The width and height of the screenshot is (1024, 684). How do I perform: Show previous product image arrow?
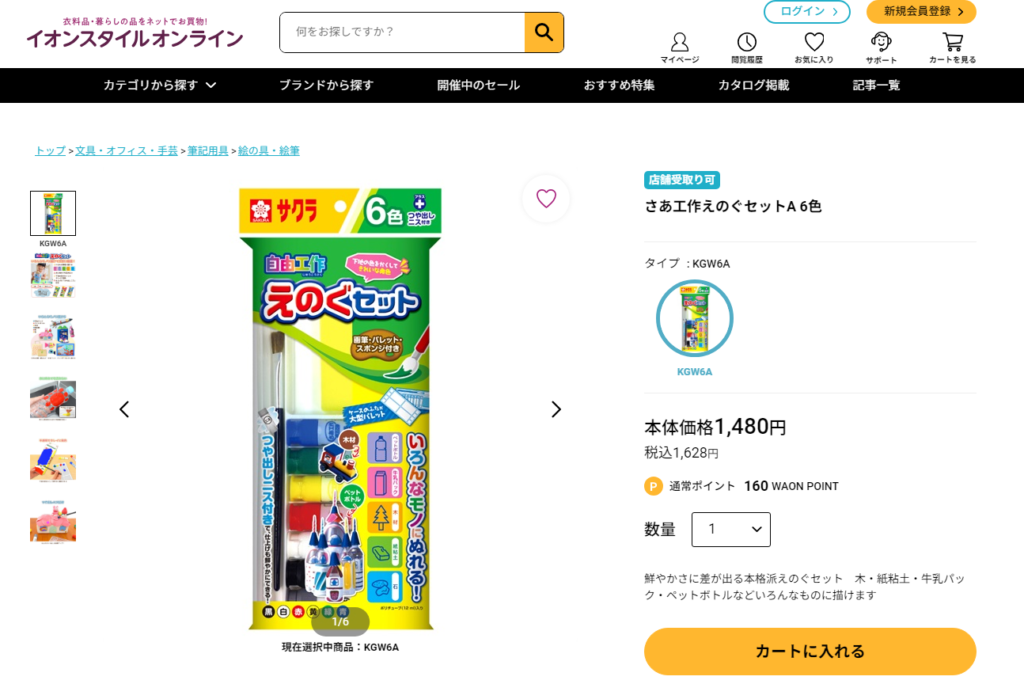[124, 410]
